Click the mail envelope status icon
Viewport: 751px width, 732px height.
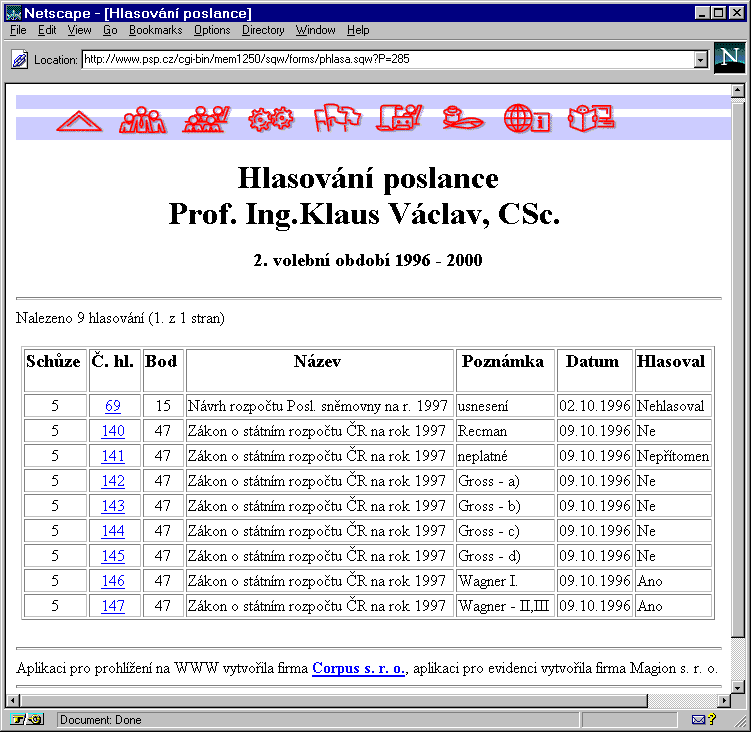698,719
